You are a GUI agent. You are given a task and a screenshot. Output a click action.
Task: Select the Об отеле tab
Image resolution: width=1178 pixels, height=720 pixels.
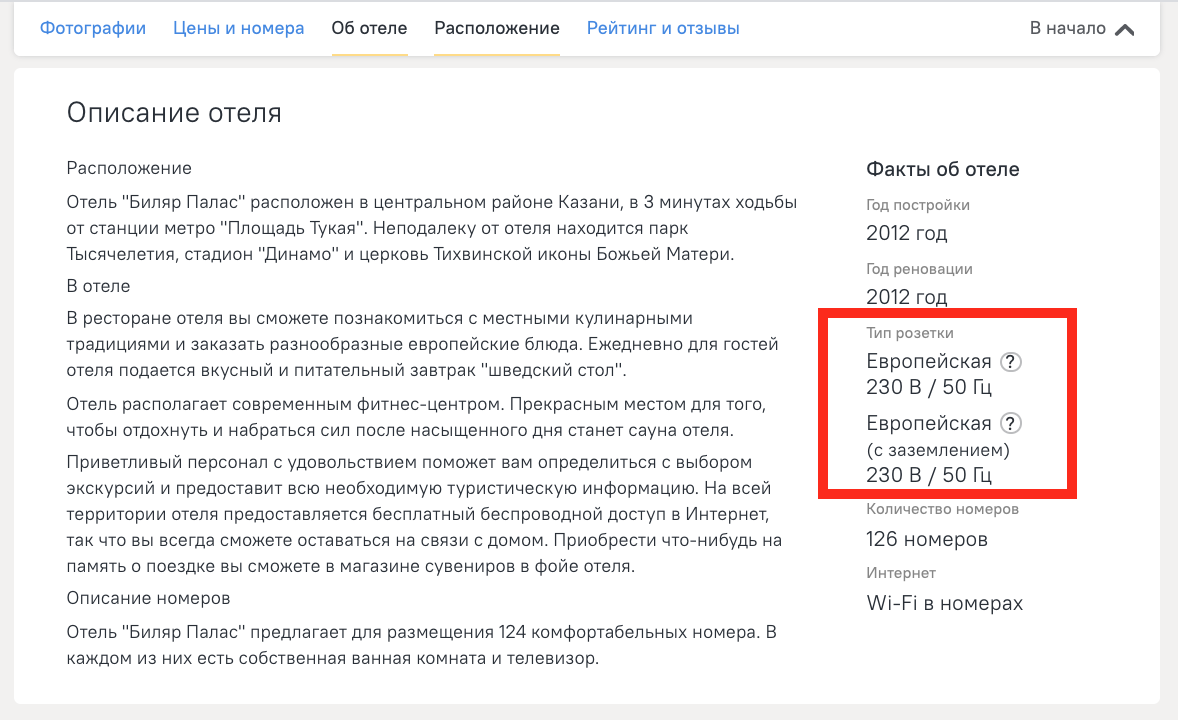tap(369, 28)
